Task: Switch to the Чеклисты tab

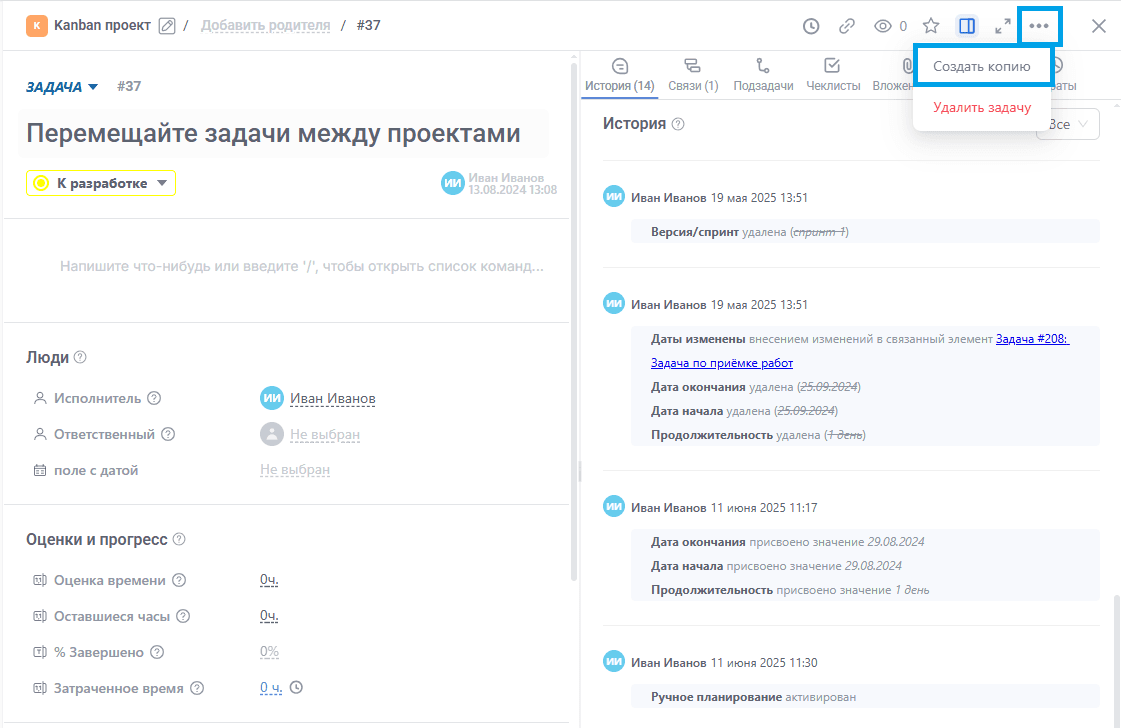Action: (x=831, y=75)
